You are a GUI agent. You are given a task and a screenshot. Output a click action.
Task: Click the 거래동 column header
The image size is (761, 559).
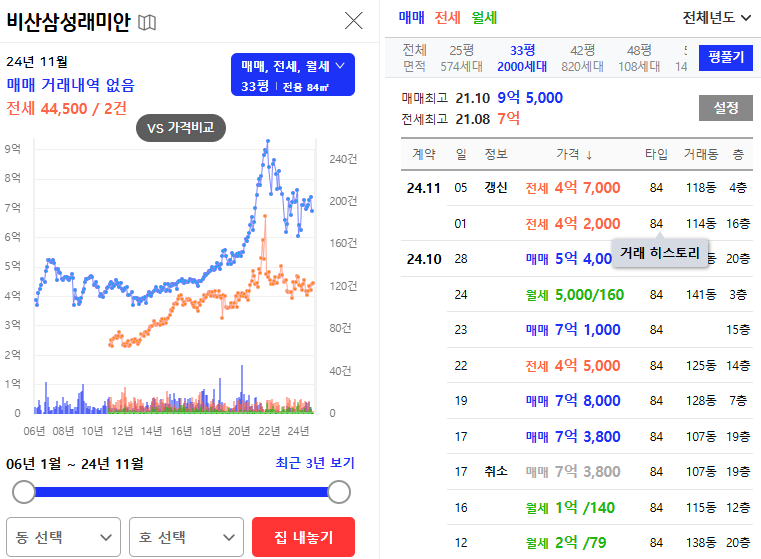pyautogui.click(x=701, y=154)
